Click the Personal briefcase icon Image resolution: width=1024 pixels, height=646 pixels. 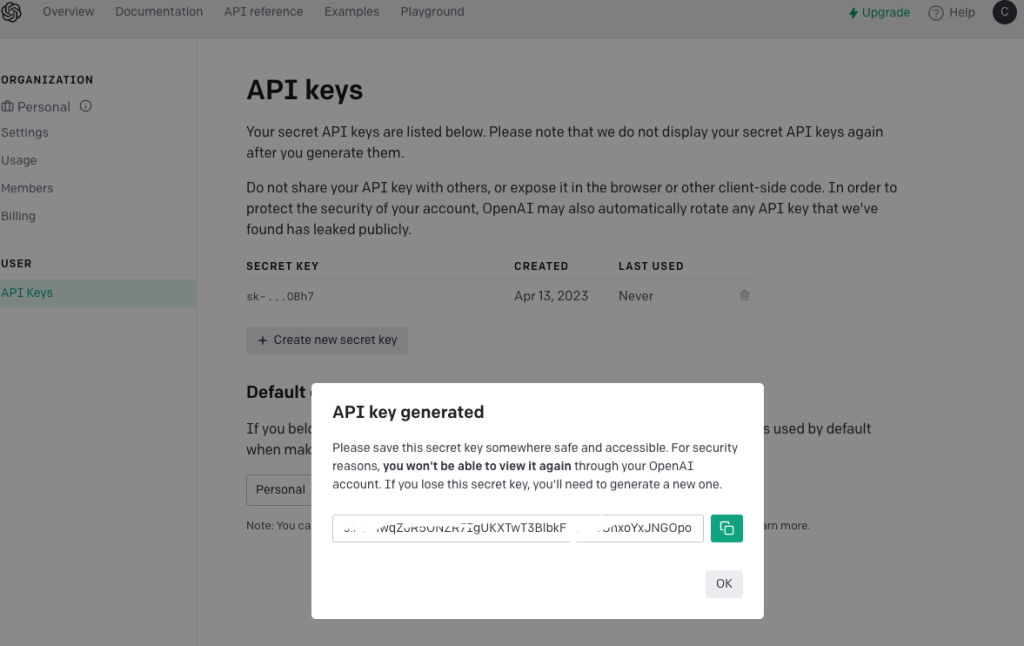point(7,106)
